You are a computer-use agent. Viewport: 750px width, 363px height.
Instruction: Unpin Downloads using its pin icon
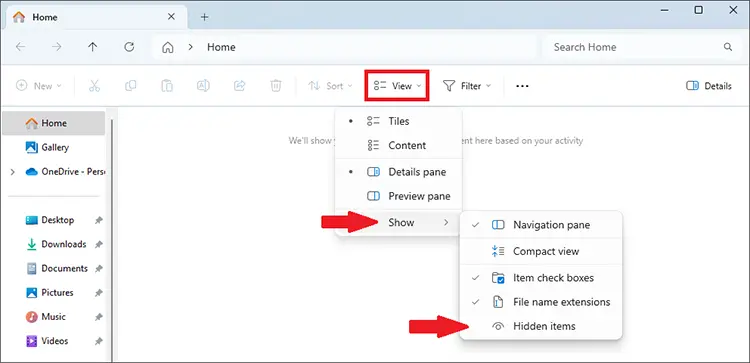click(99, 244)
